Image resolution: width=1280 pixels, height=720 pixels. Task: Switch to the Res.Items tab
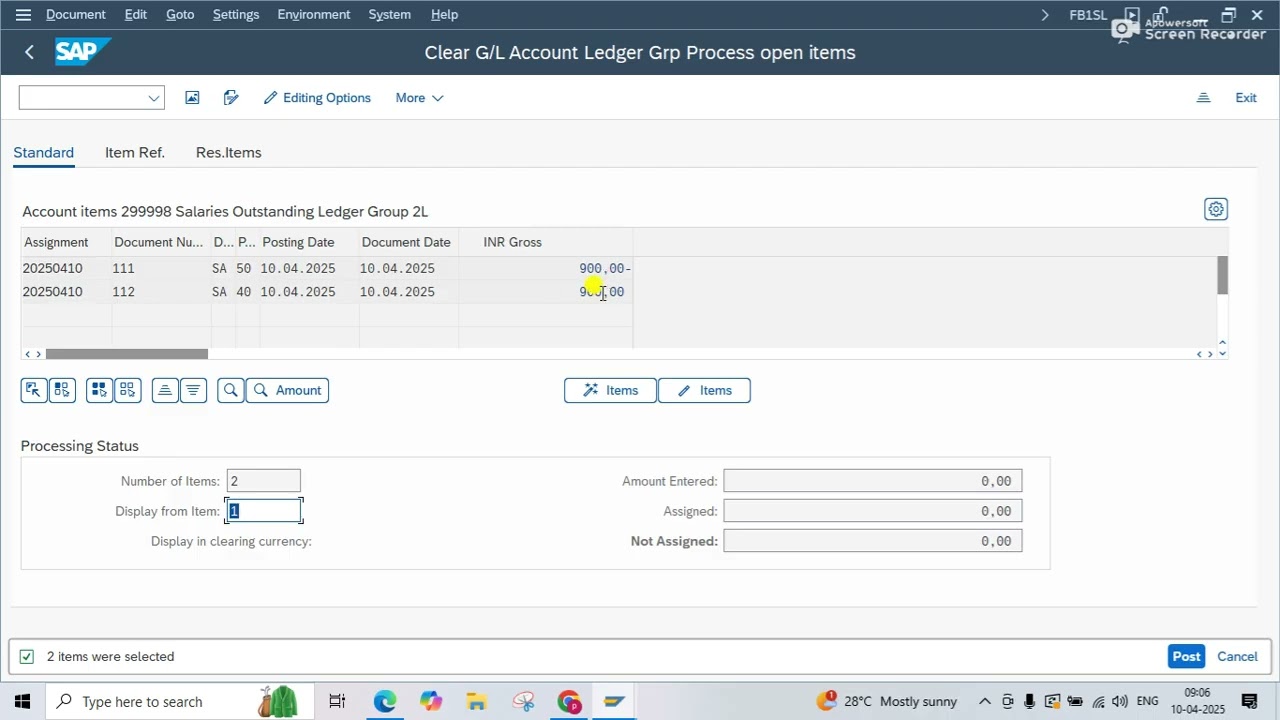click(x=228, y=153)
